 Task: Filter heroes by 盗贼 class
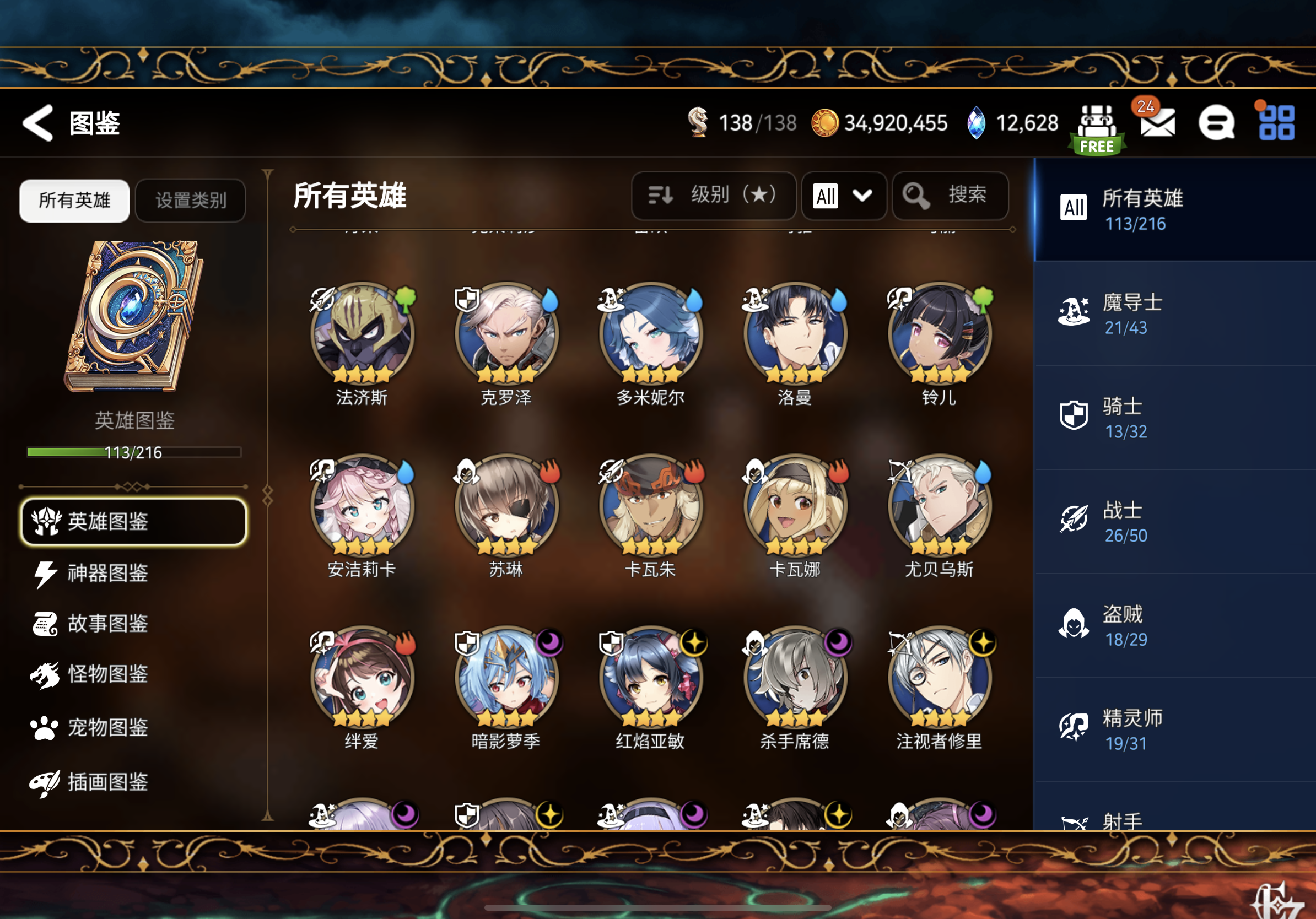(x=1175, y=626)
